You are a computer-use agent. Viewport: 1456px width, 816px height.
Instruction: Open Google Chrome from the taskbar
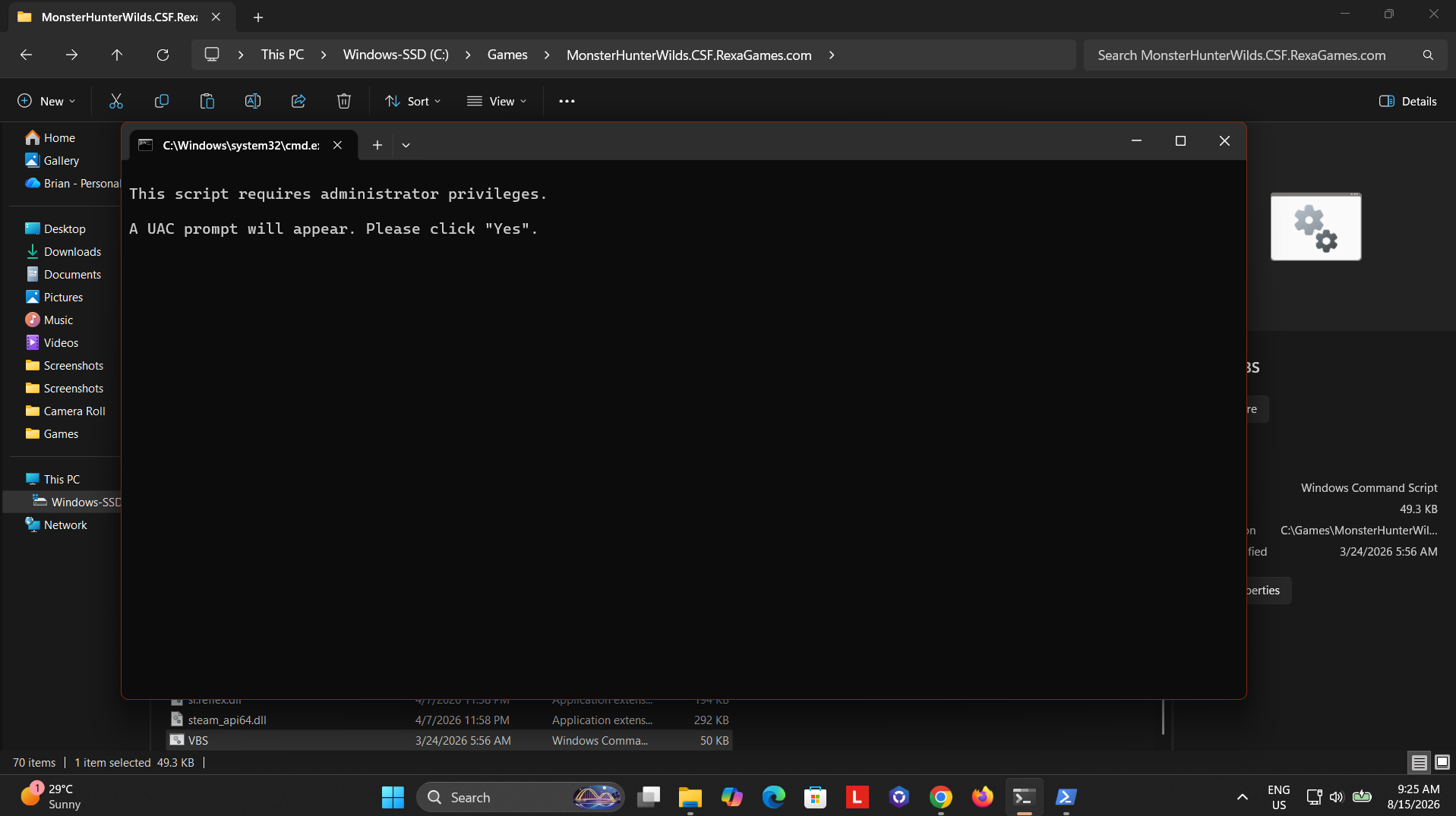pos(941,797)
